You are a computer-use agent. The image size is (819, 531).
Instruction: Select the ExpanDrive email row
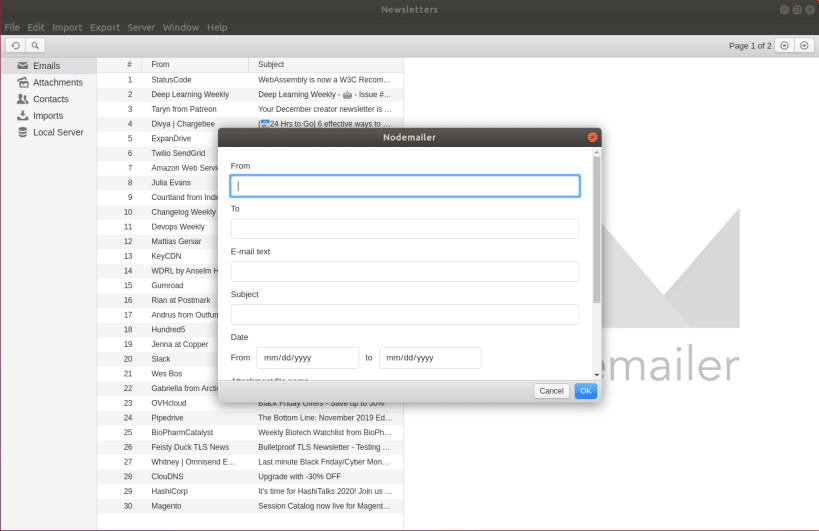(157, 138)
